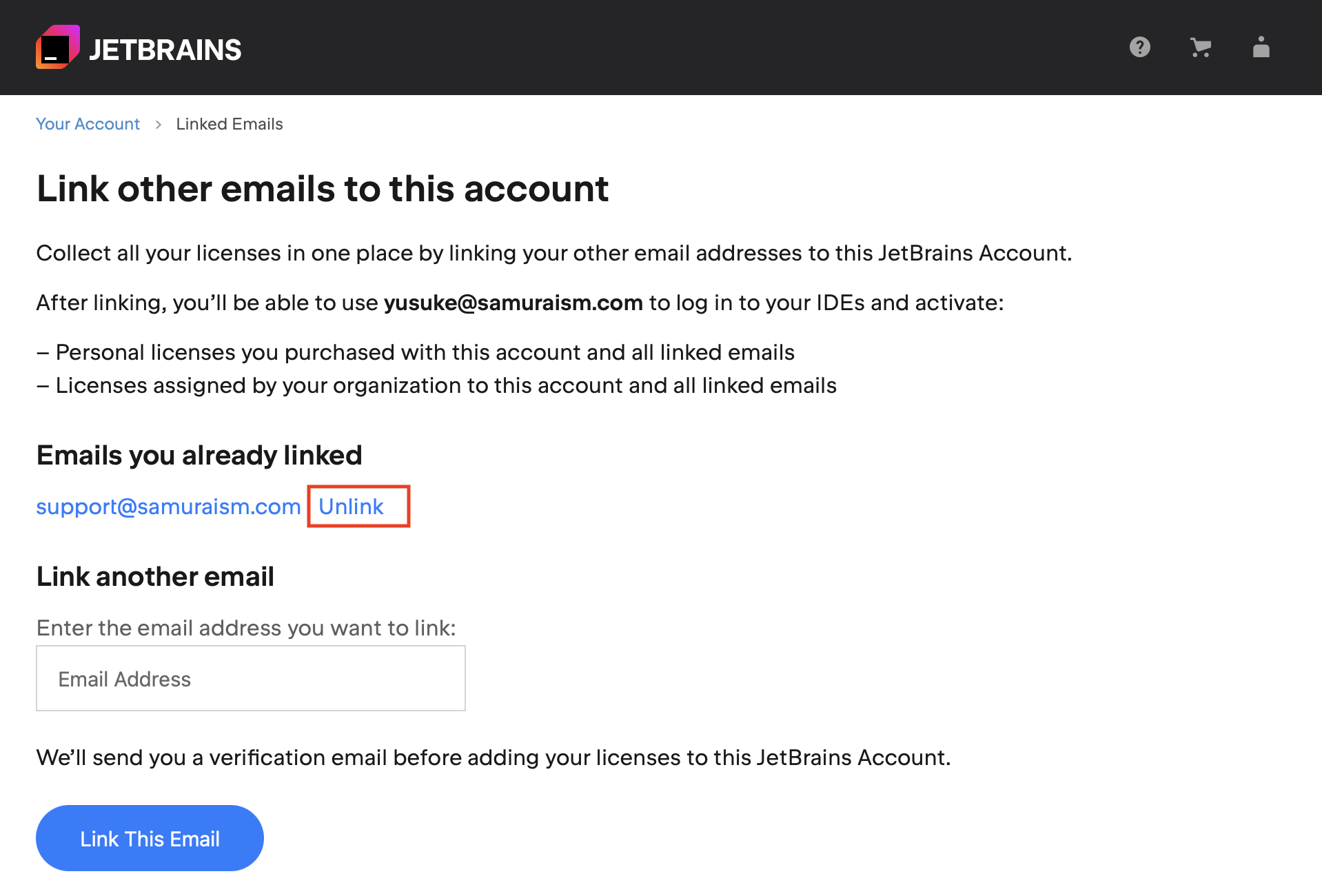Image resolution: width=1322 pixels, height=896 pixels.
Task: Click the 'Emails you already linked' heading
Action: point(199,455)
